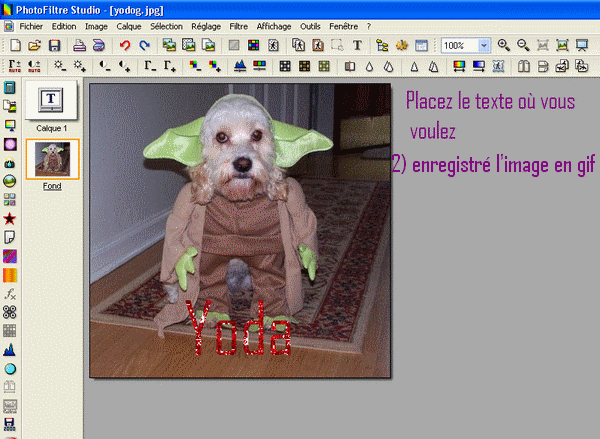Open the Sélection menu

pyautogui.click(x=166, y=26)
